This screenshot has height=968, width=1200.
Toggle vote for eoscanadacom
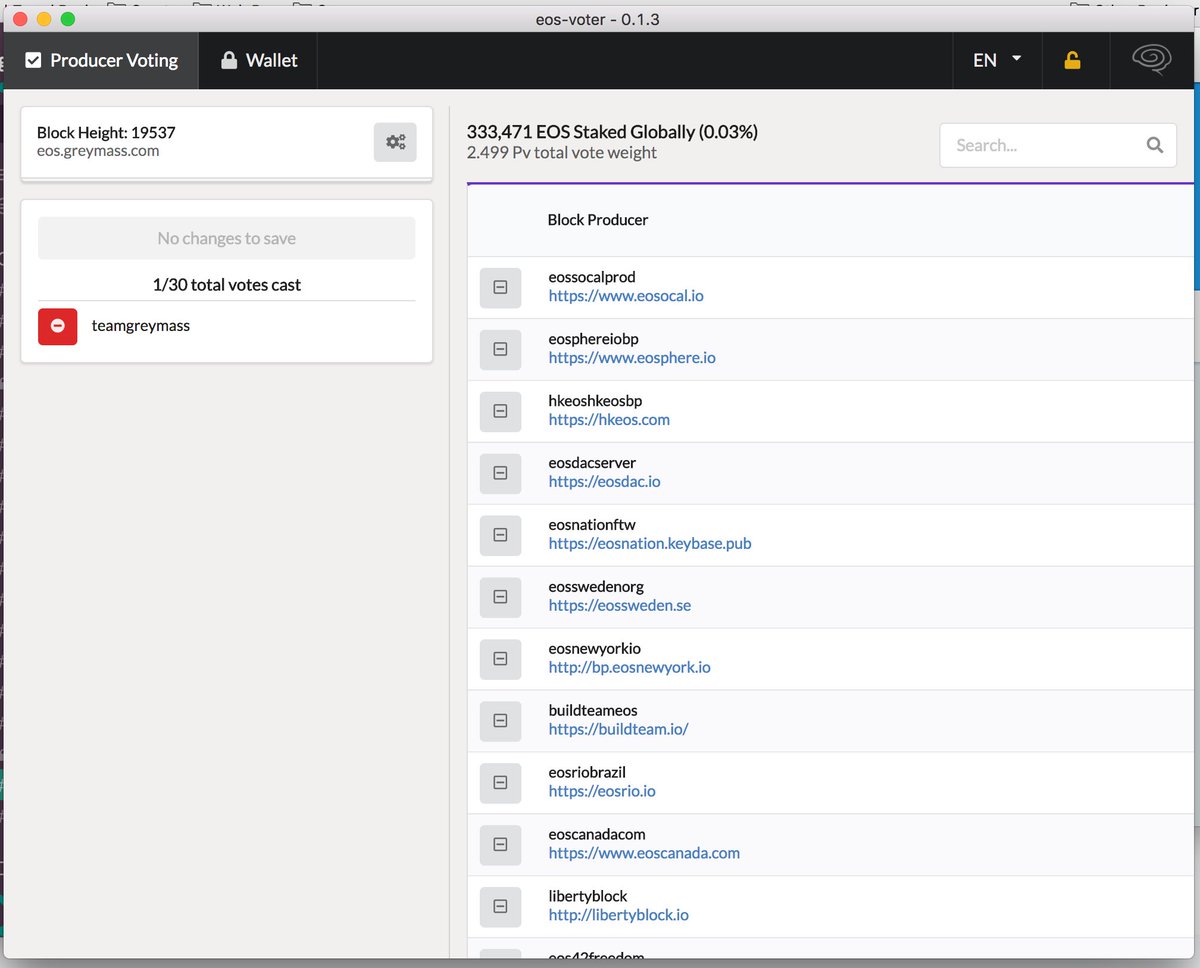[x=500, y=845]
